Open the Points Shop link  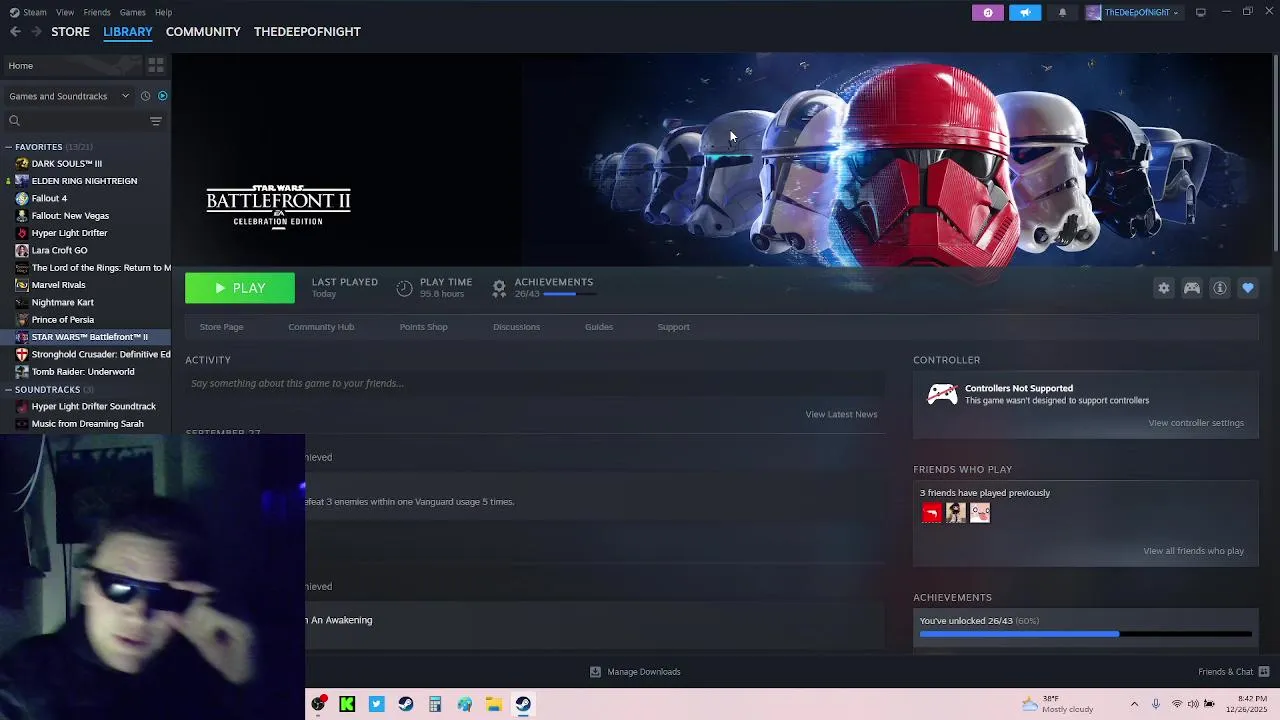pyautogui.click(x=423, y=327)
